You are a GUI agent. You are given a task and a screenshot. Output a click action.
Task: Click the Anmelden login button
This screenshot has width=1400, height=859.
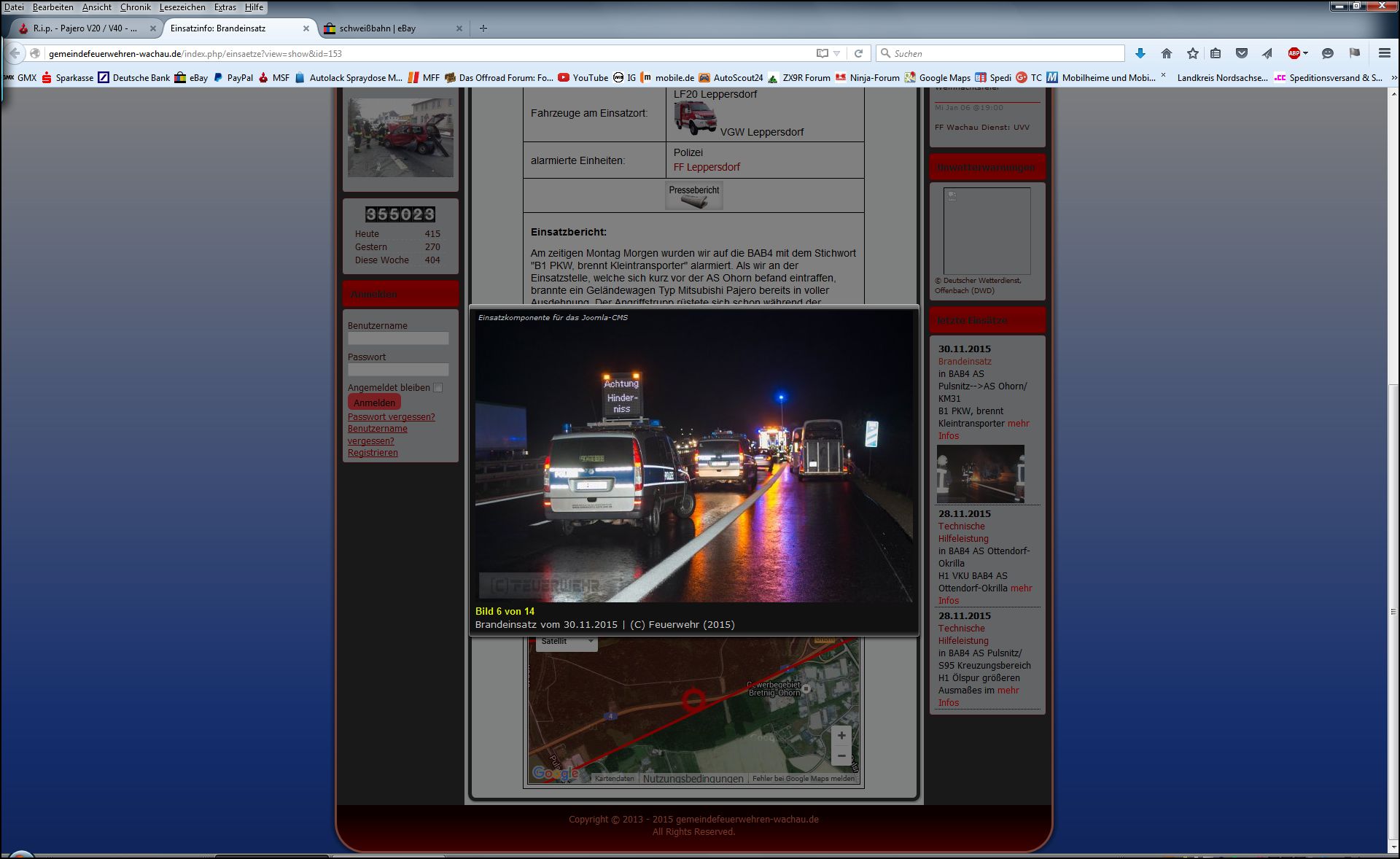click(x=374, y=403)
